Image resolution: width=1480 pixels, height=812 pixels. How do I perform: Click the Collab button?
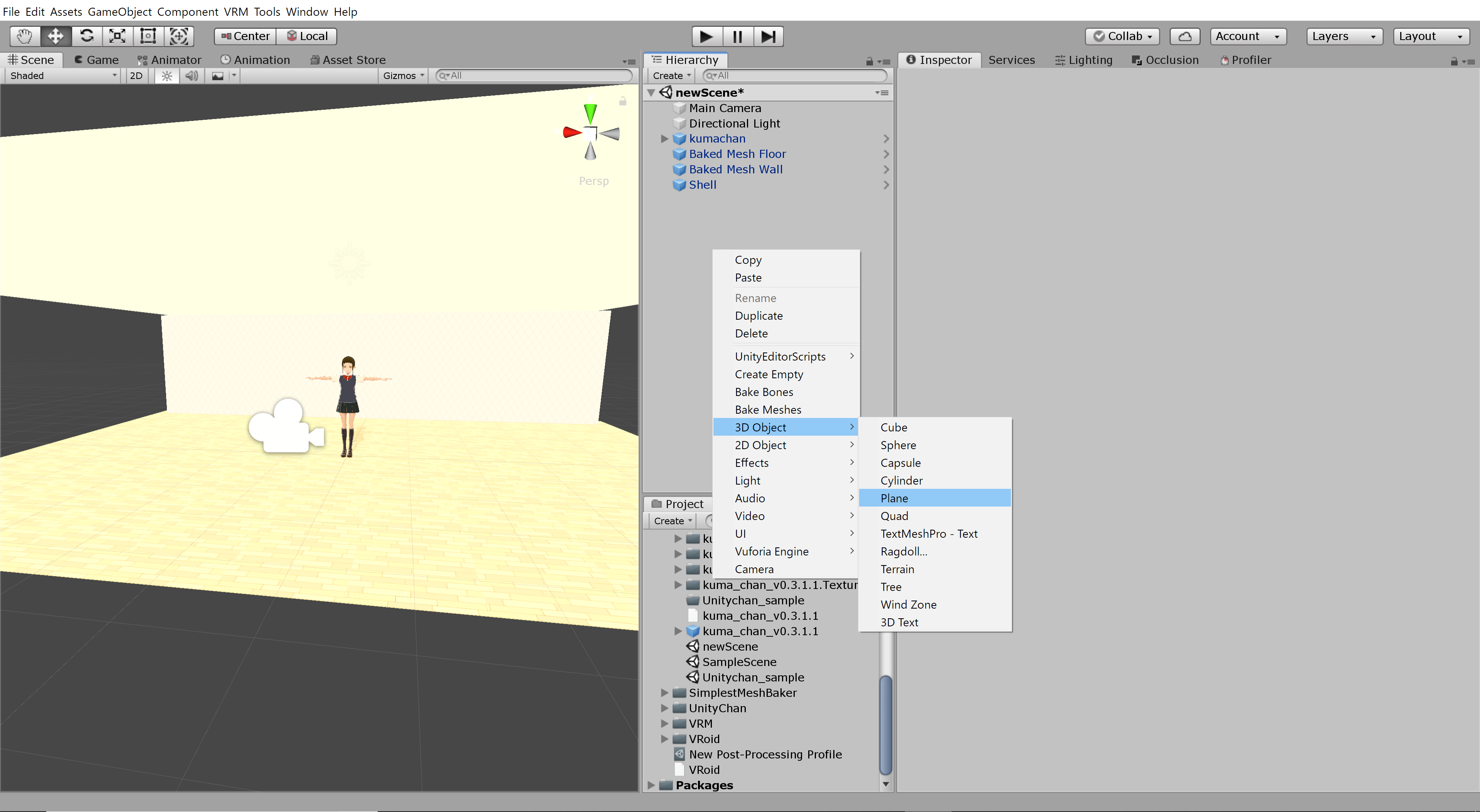1122,36
